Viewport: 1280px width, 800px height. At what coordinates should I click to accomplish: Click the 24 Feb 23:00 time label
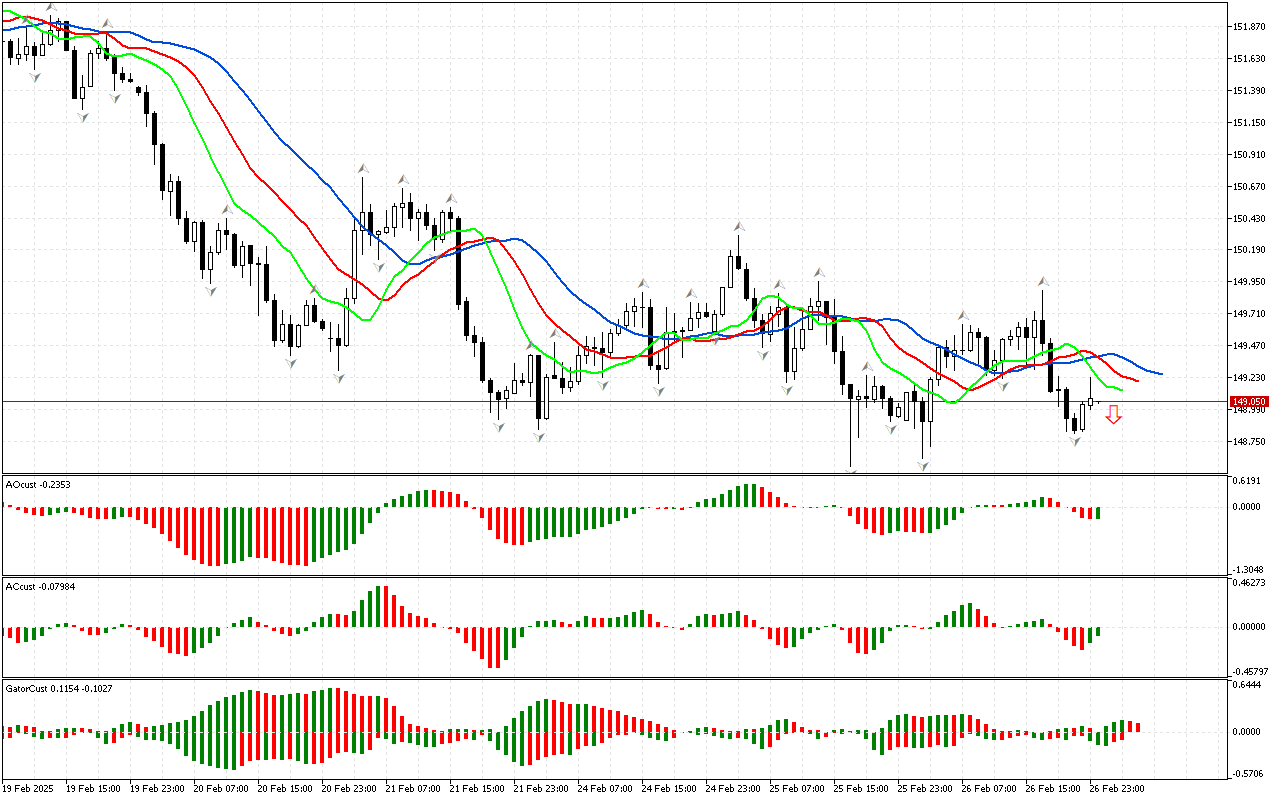tap(733, 789)
